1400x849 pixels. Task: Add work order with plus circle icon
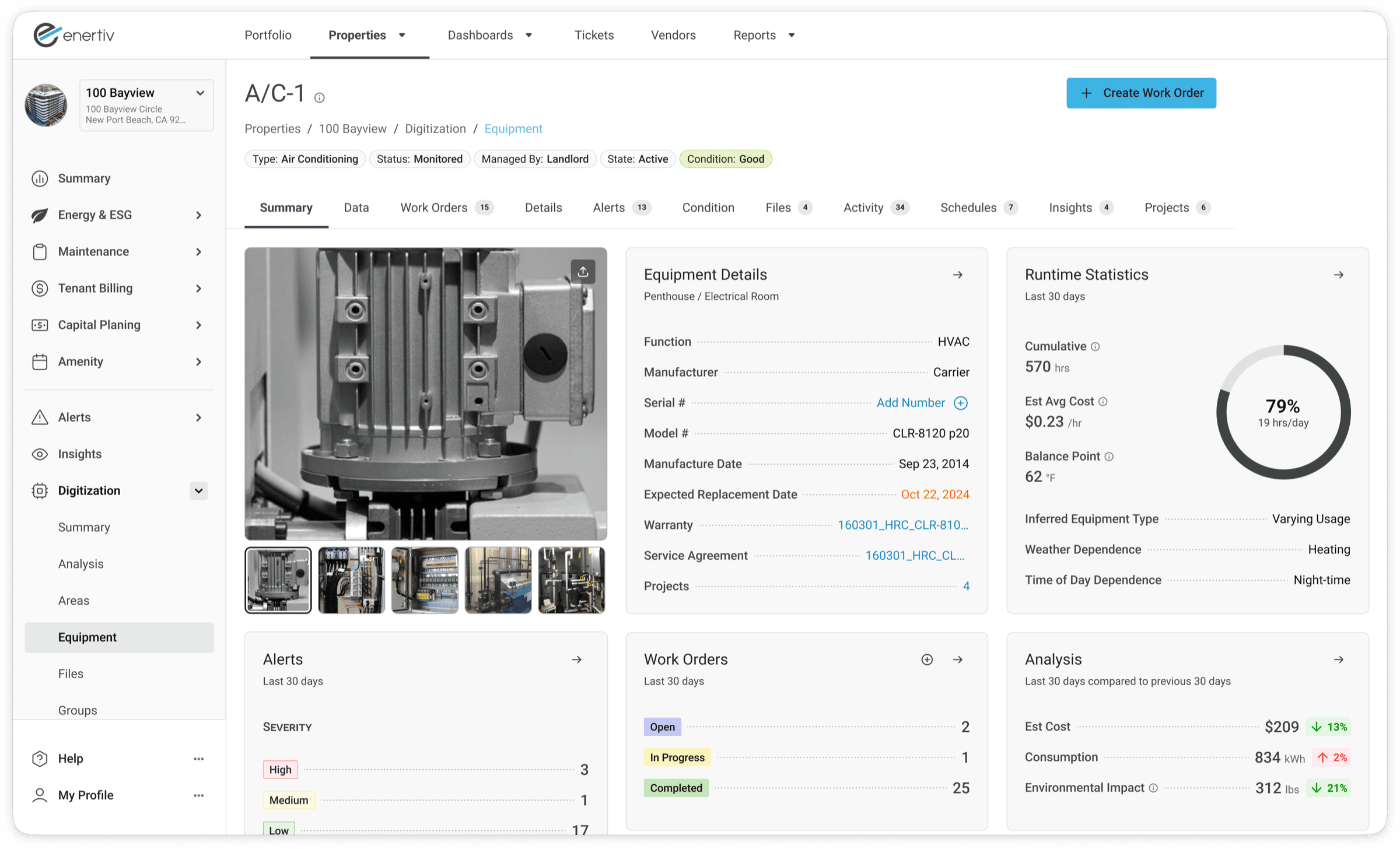(x=927, y=659)
